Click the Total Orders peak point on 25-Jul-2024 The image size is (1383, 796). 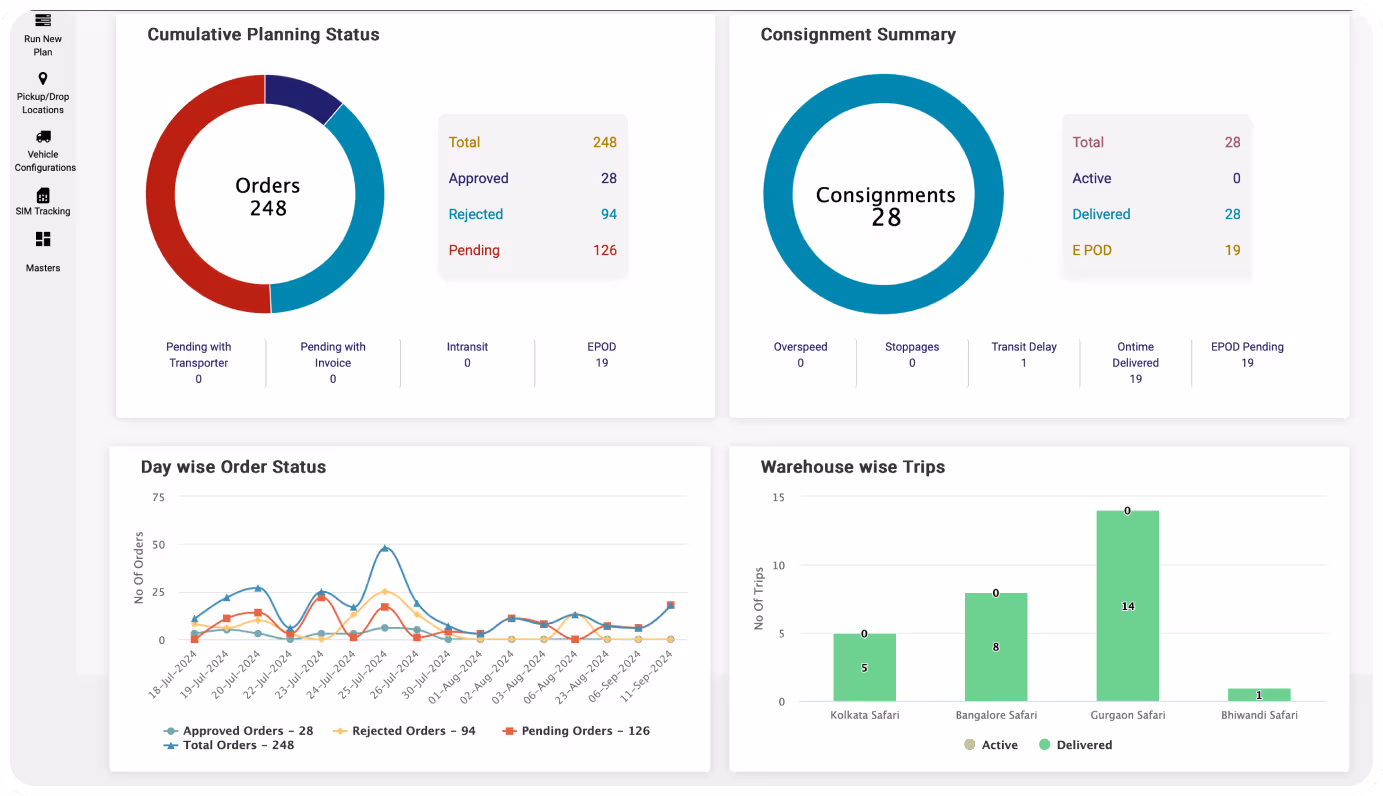point(385,548)
